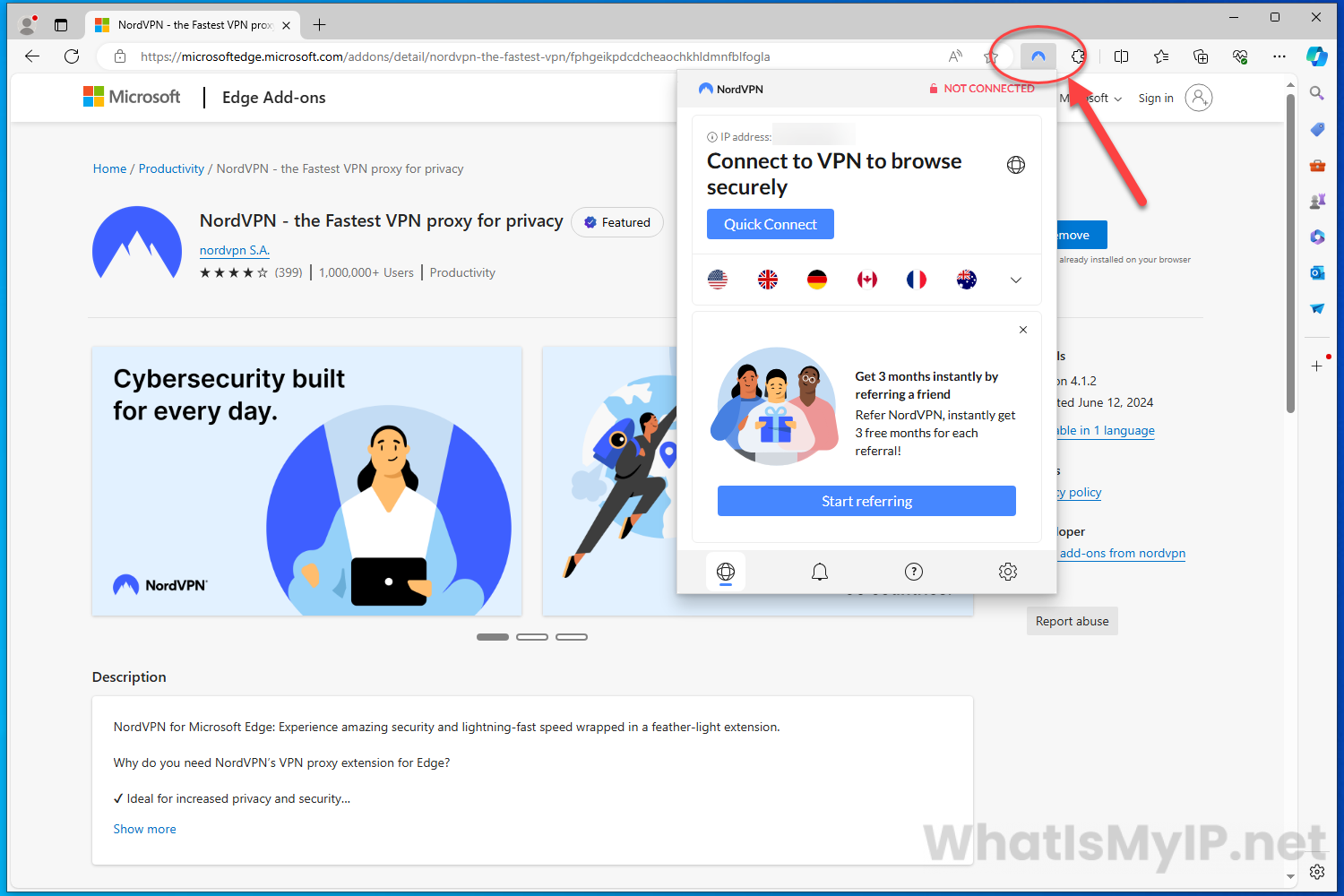The height and width of the screenshot is (896, 1344).
Task: Open the Home breadcrumb link
Action: pos(109,168)
